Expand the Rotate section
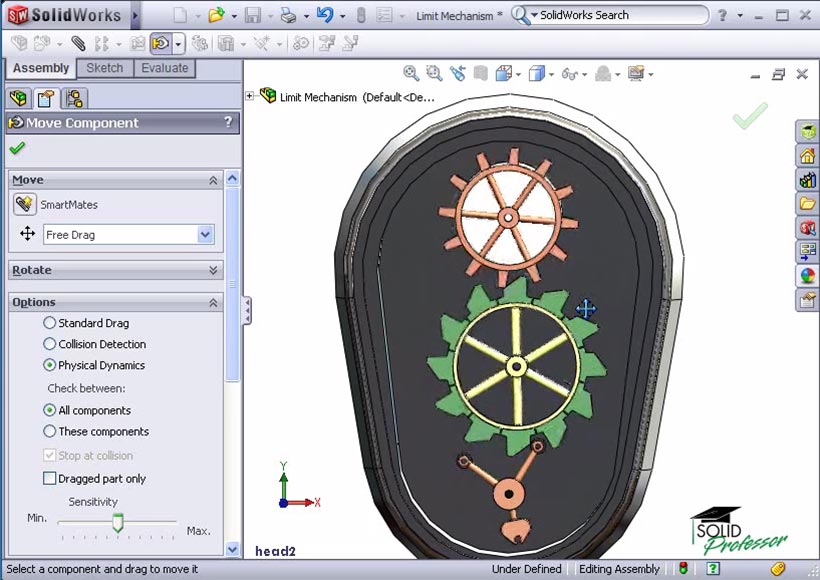The image size is (820, 580). click(x=213, y=270)
